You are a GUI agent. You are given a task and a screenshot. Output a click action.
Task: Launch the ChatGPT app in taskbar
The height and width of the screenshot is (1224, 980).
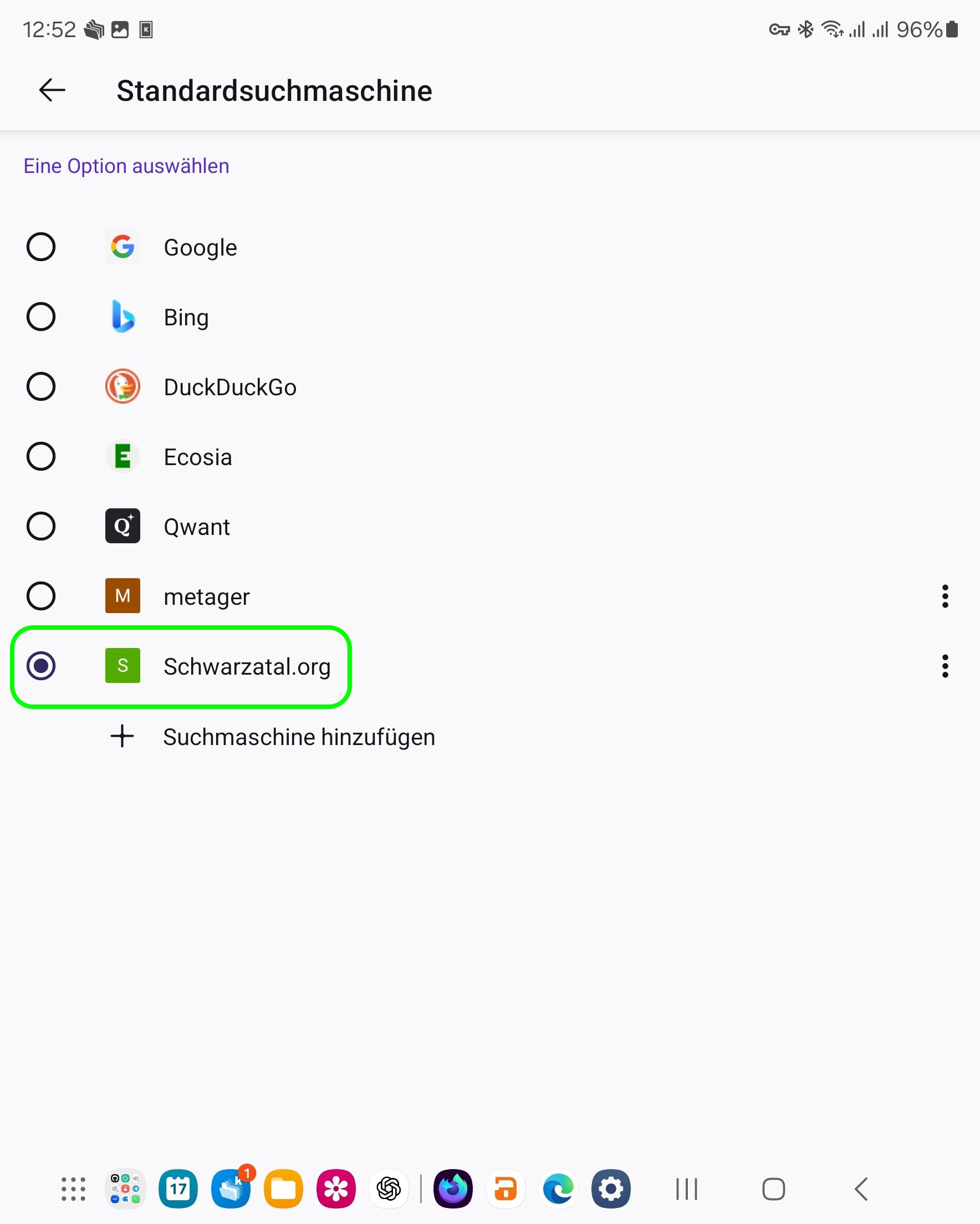[x=389, y=1189]
